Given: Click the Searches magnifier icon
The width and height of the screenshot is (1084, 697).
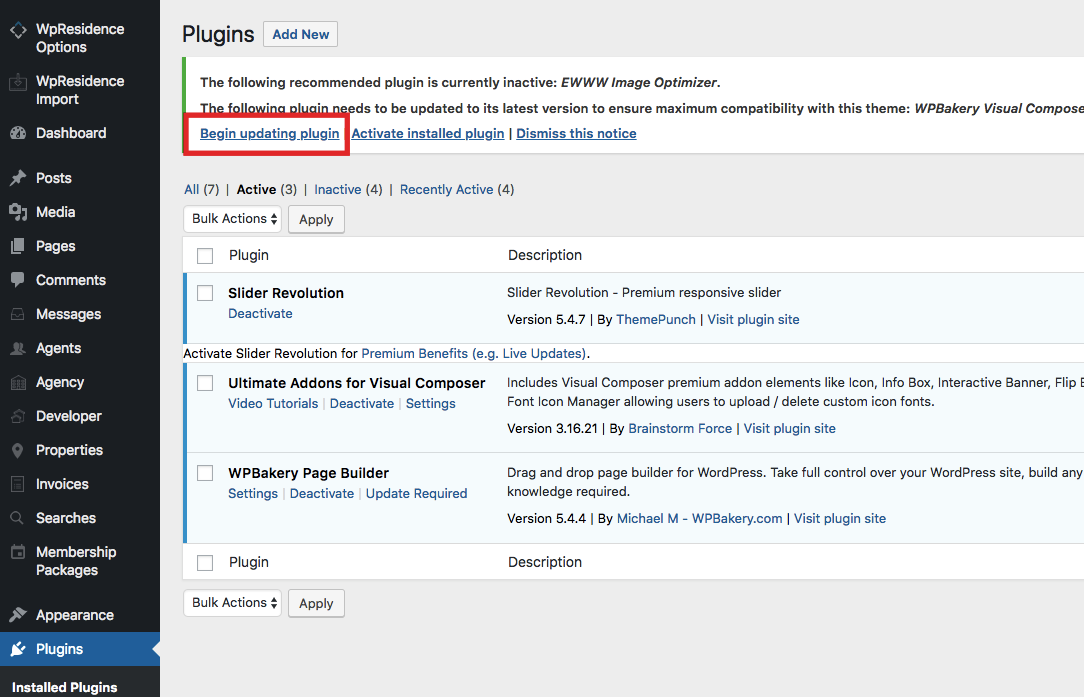Looking at the screenshot, I should [19, 519].
